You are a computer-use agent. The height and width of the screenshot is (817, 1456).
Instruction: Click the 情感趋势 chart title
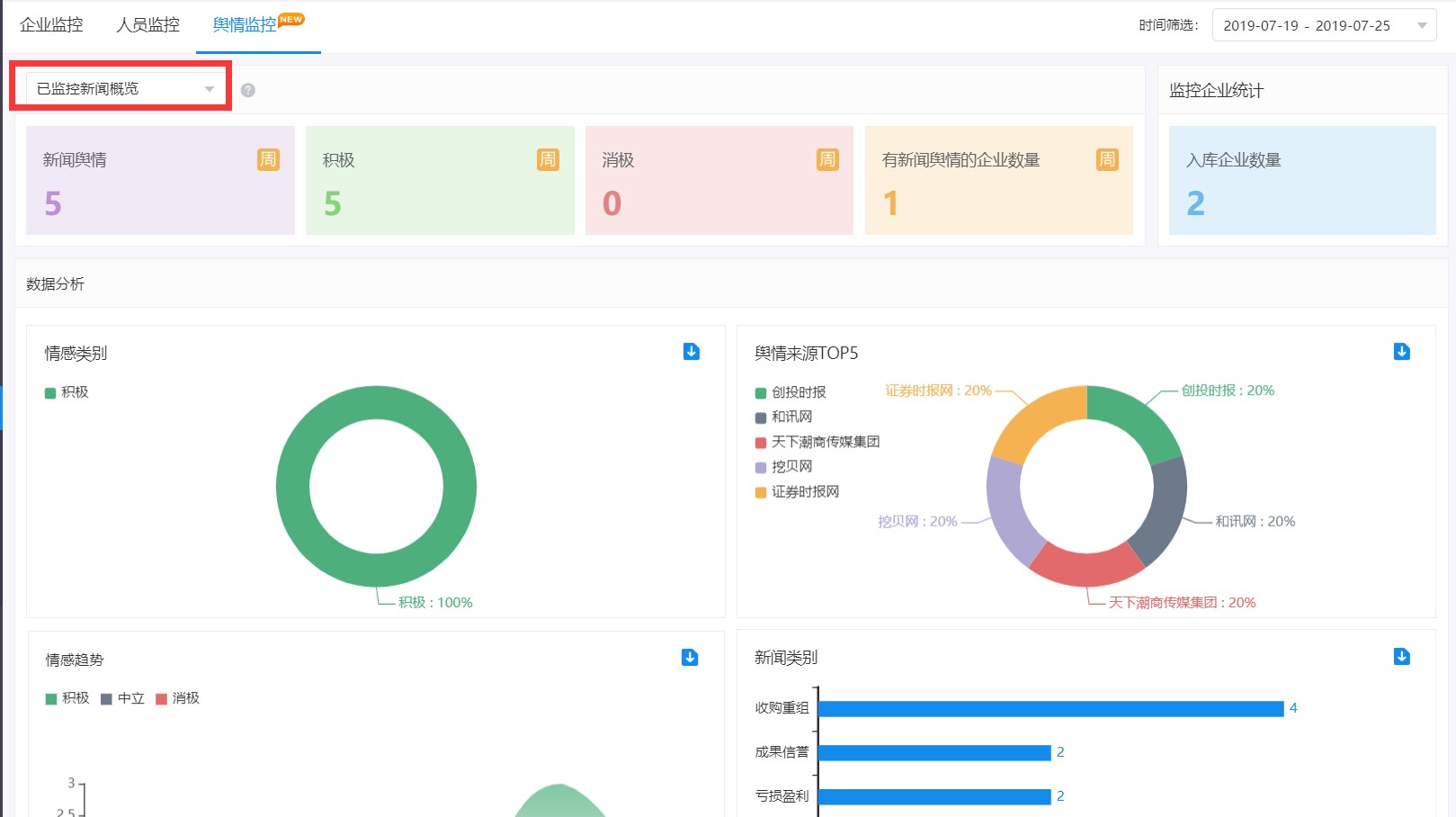point(75,660)
